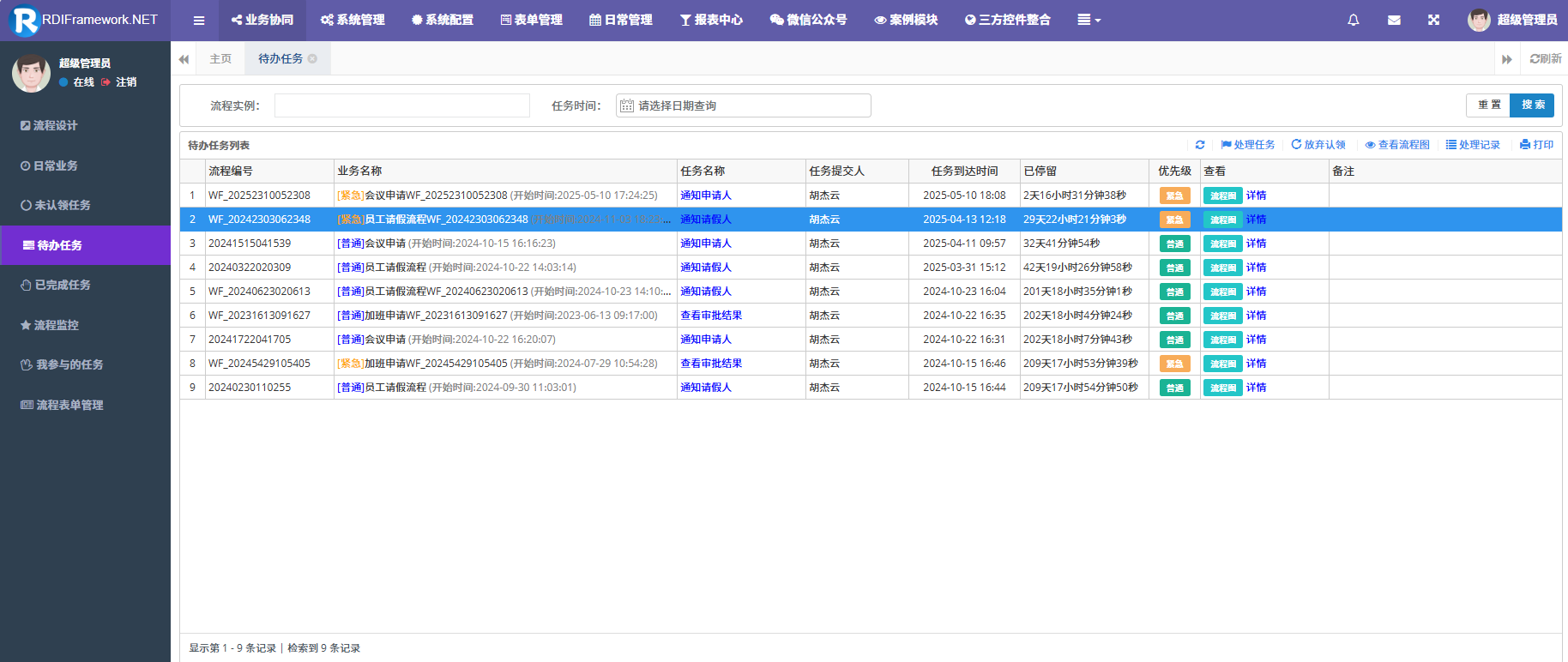Open 表单管理 top menu
1568x662 pixels.
click(x=532, y=20)
